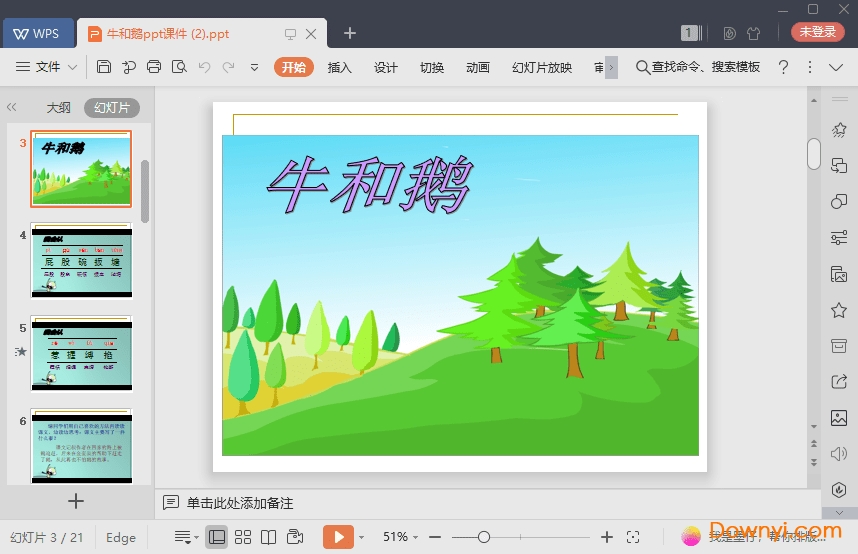The image size is (858, 554).
Task: Open the shapes tool in right sidebar
Action: coord(839,201)
